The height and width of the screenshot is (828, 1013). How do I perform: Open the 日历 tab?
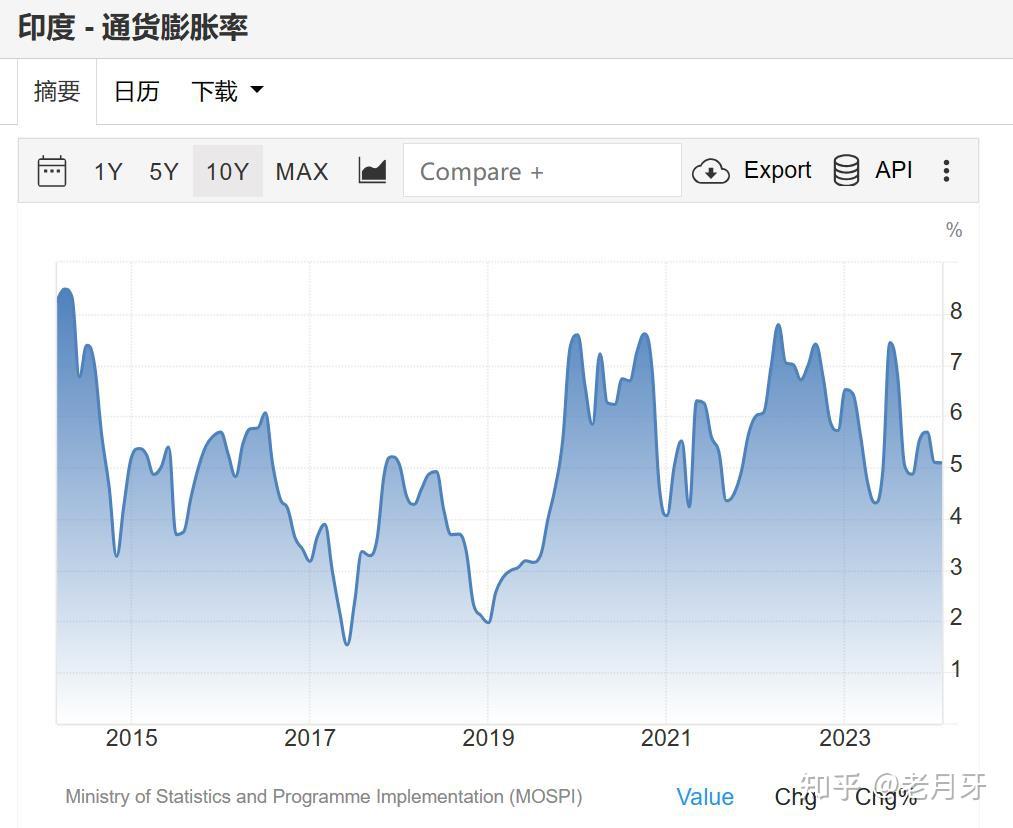coord(135,90)
